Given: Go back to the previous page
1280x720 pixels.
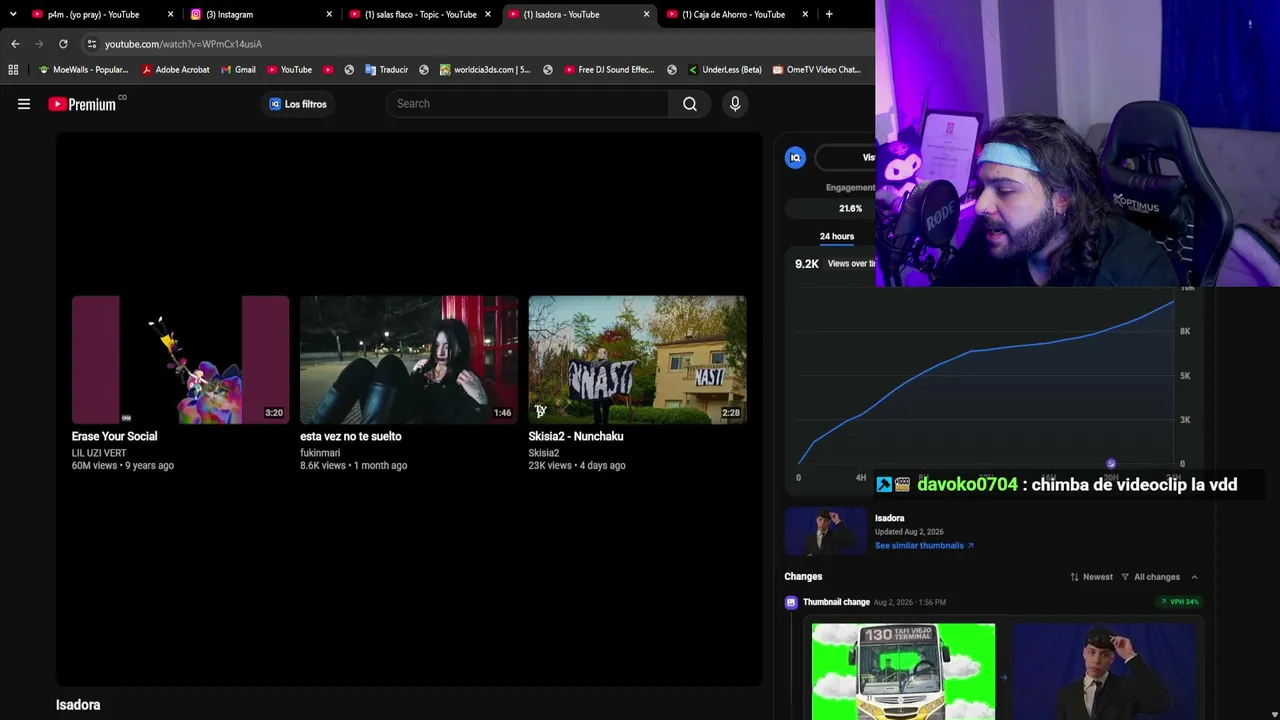Looking at the screenshot, I should [x=15, y=44].
